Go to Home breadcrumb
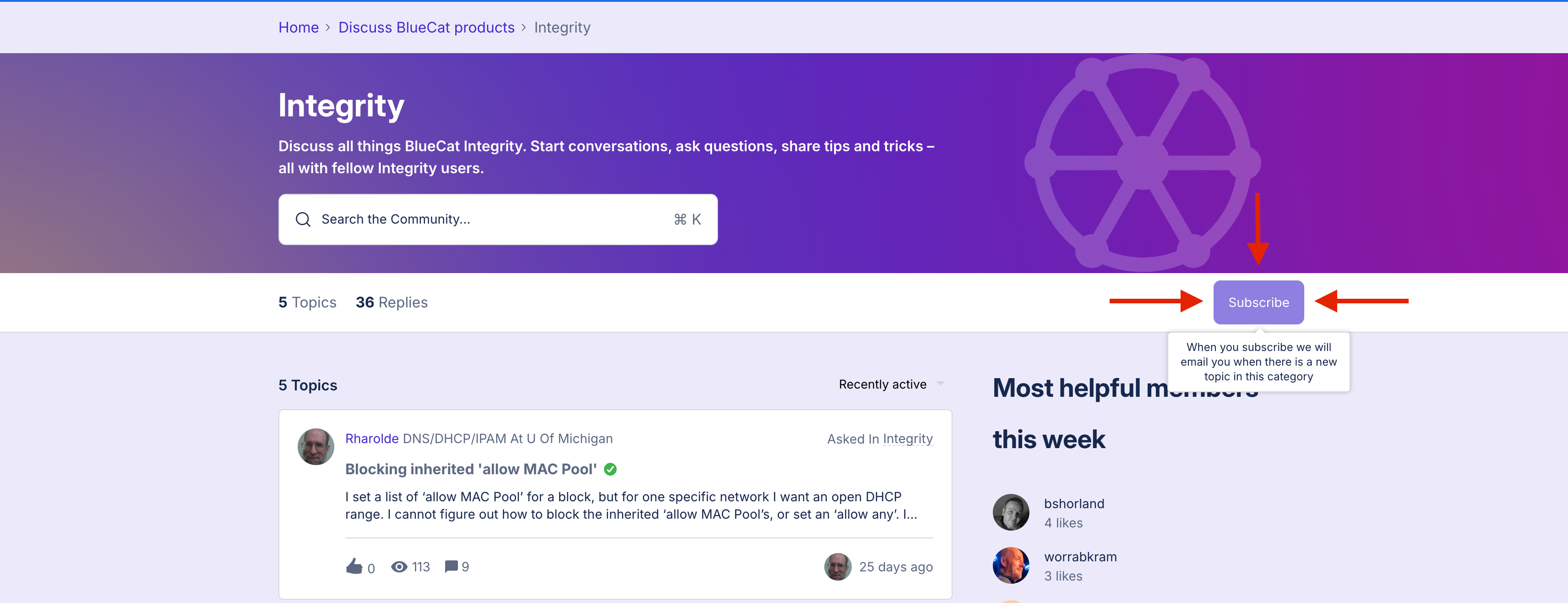The image size is (1568, 603). 298,27
